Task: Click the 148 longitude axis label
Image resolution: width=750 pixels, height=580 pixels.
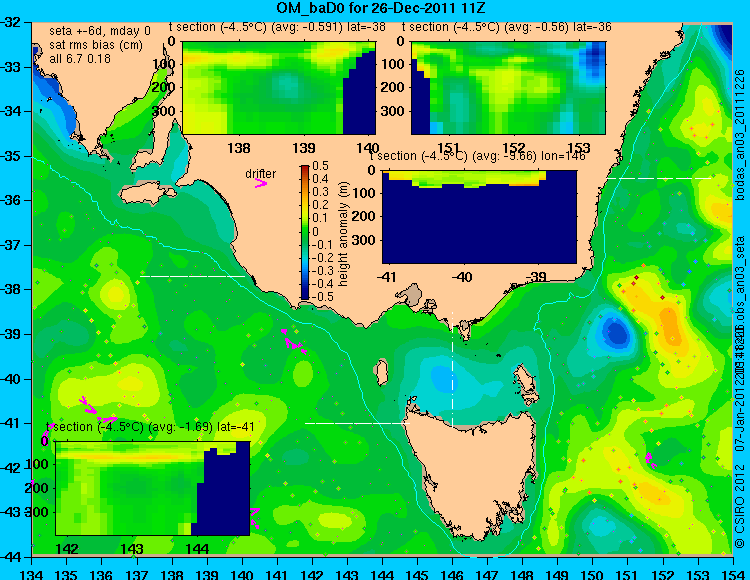Action: 522,574
